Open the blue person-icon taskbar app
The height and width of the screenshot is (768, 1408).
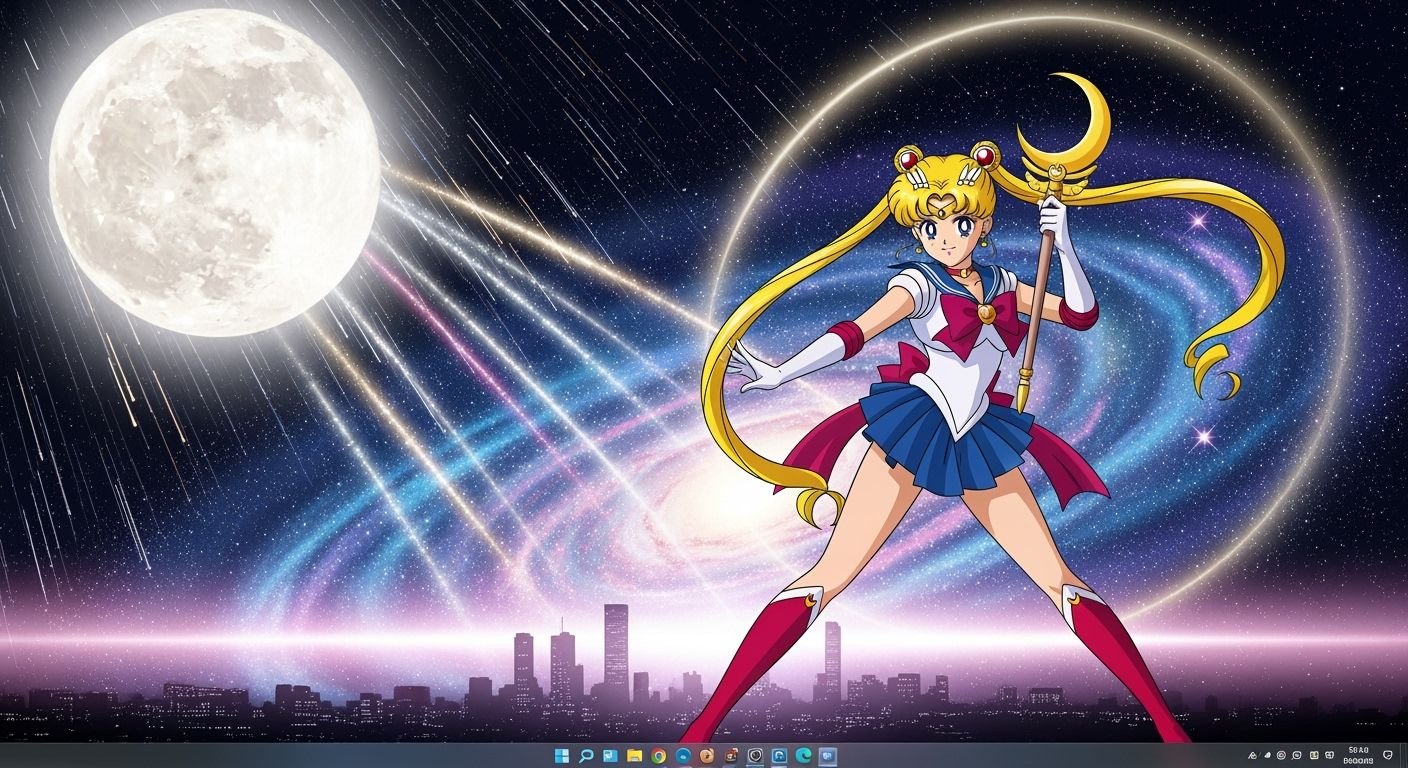pyautogui.click(x=779, y=756)
